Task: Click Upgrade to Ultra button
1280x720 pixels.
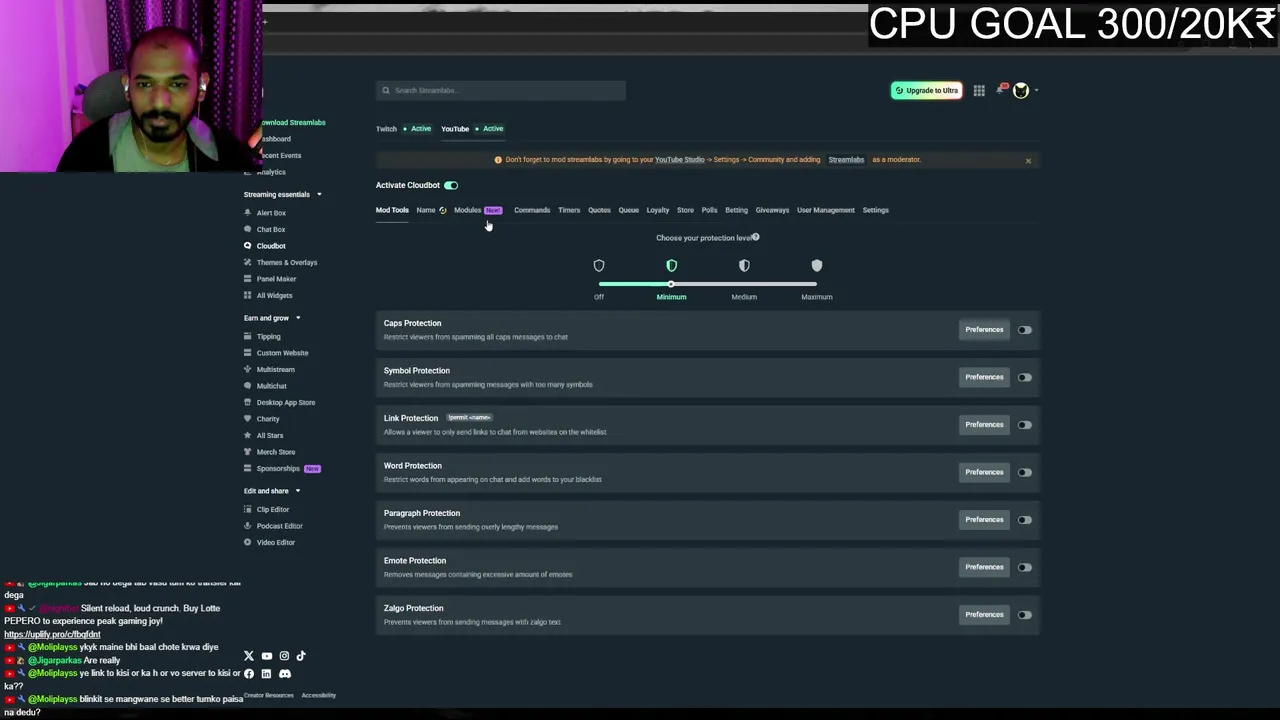Action: point(926,91)
